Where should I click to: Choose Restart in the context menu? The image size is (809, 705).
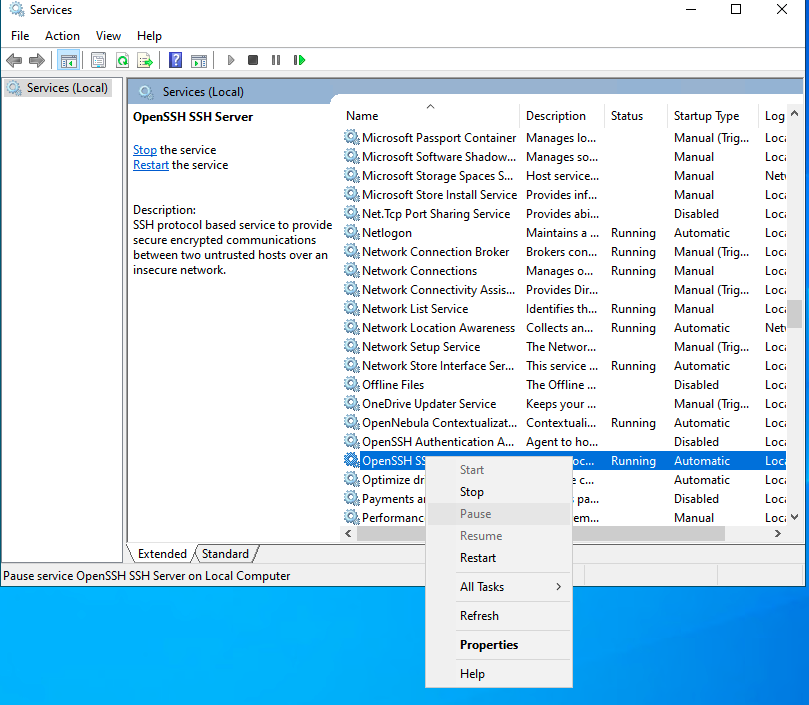(x=499, y=558)
